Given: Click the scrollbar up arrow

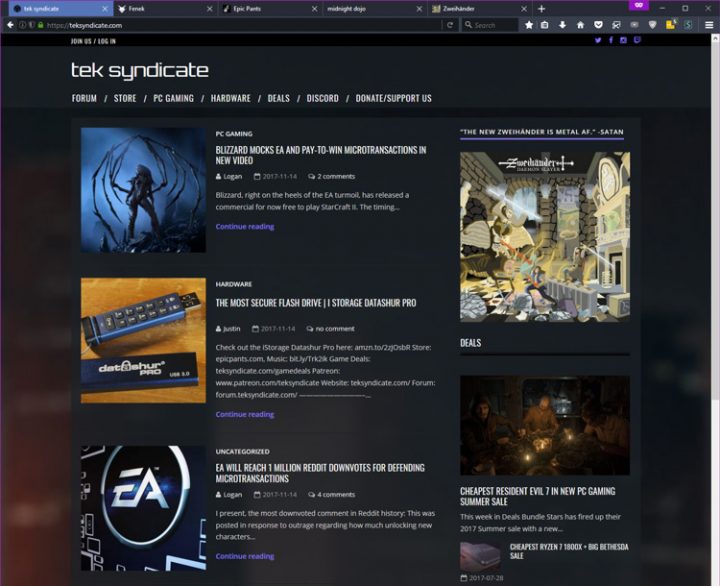Looking at the screenshot, I should 715,39.
